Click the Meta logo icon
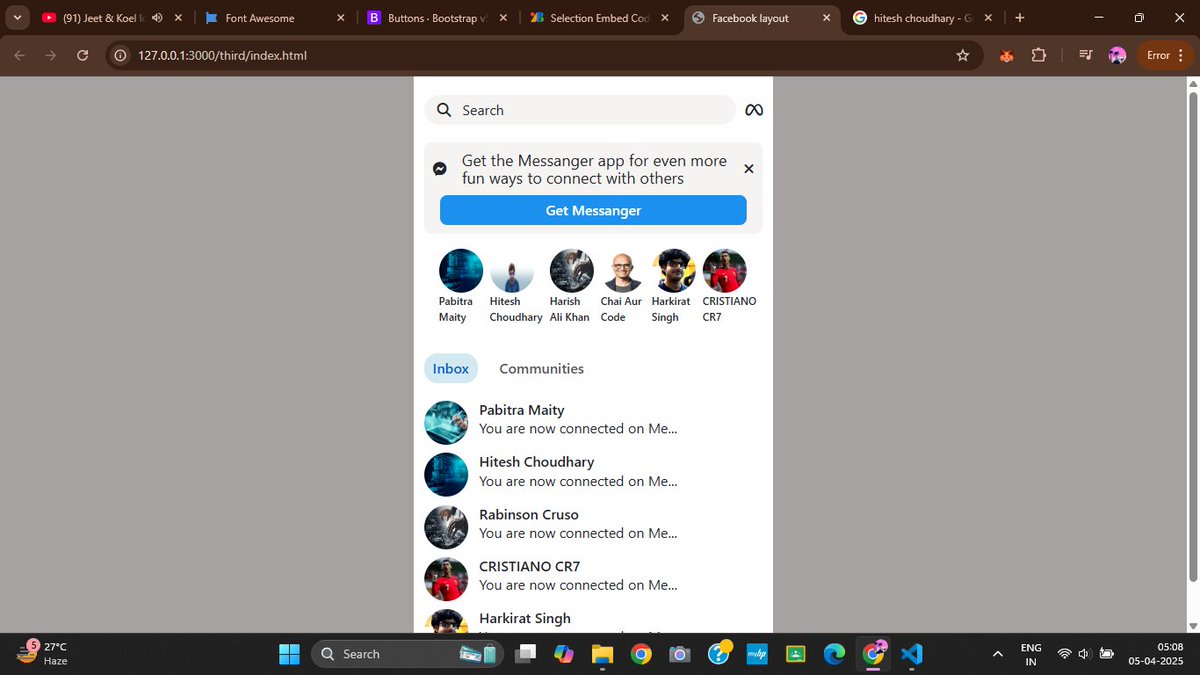Viewport: 1200px width, 675px height. 753,110
